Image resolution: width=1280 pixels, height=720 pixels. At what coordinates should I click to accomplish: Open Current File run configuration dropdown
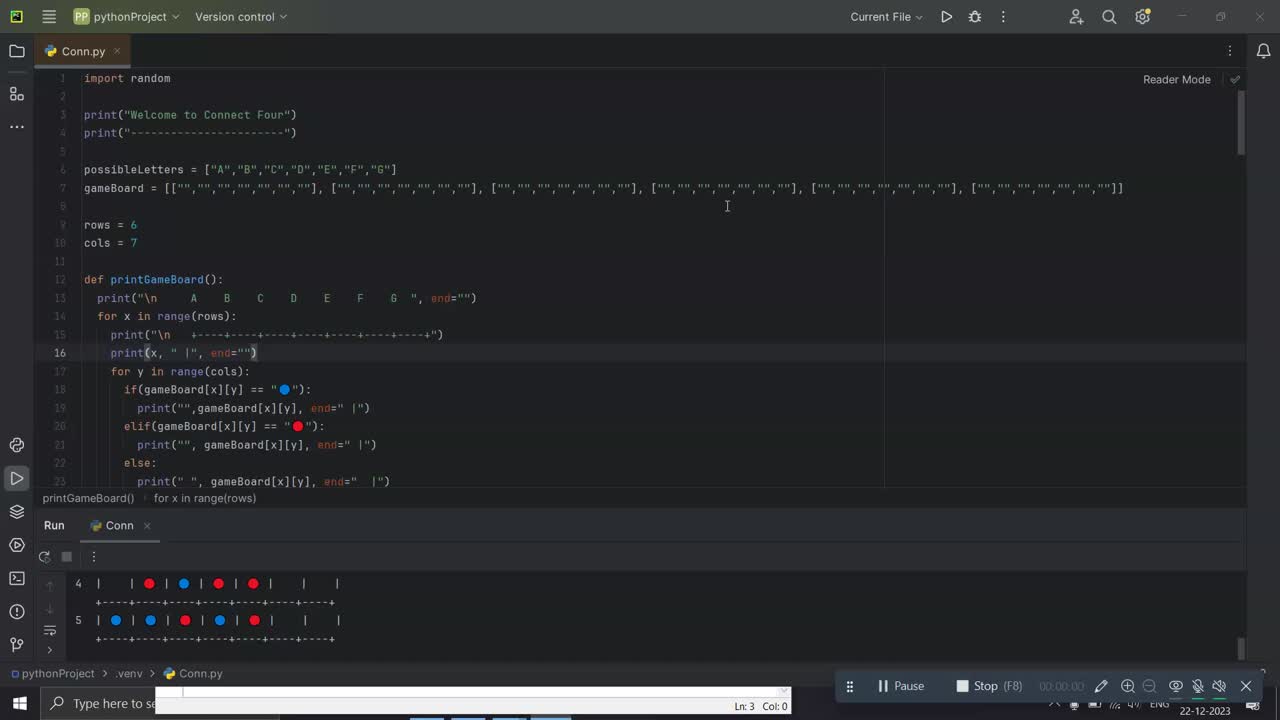pos(886,17)
